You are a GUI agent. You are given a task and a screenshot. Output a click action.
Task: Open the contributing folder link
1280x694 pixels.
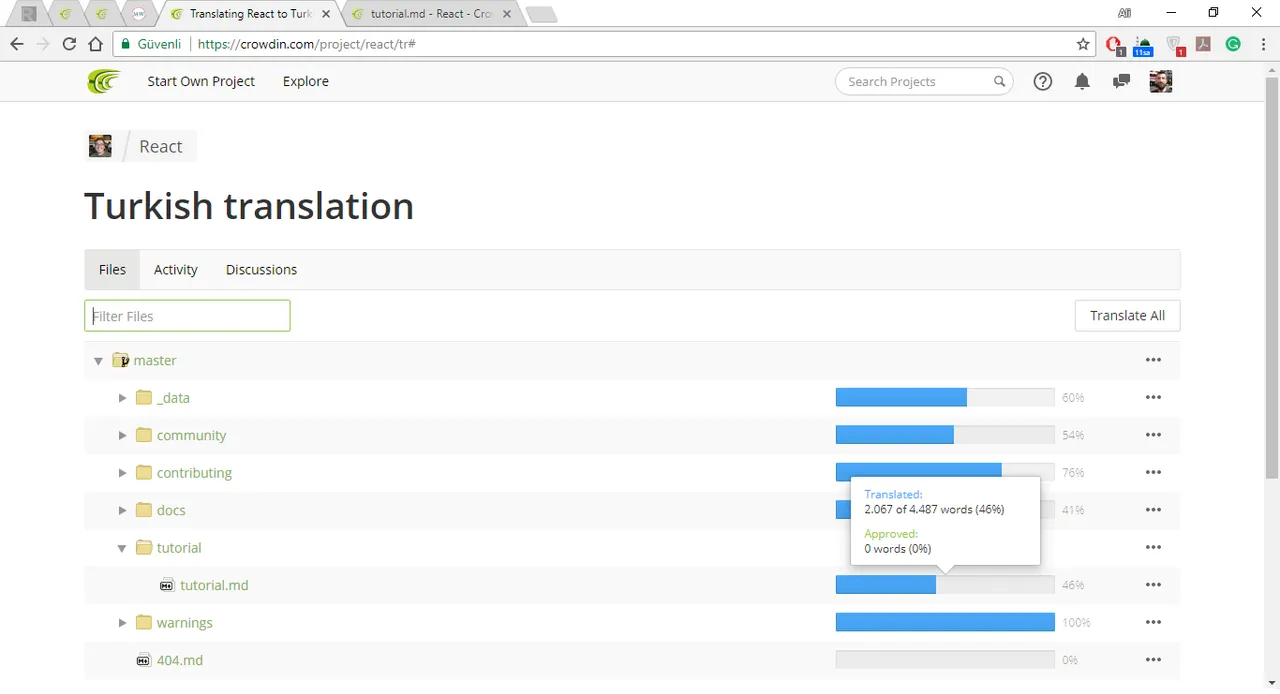tap(194, 473)
